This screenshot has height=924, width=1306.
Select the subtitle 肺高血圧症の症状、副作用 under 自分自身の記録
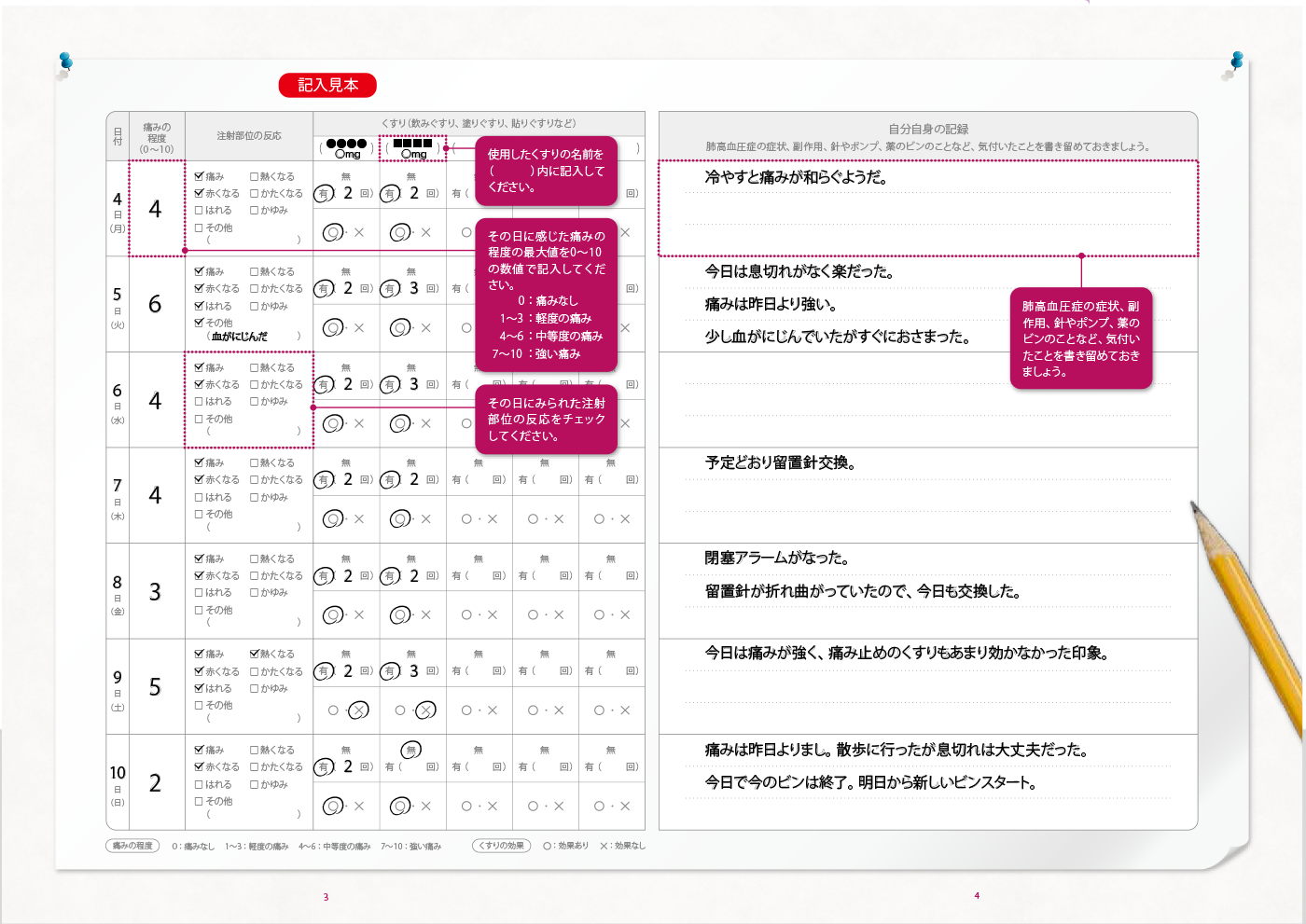(x=927, y=146)
